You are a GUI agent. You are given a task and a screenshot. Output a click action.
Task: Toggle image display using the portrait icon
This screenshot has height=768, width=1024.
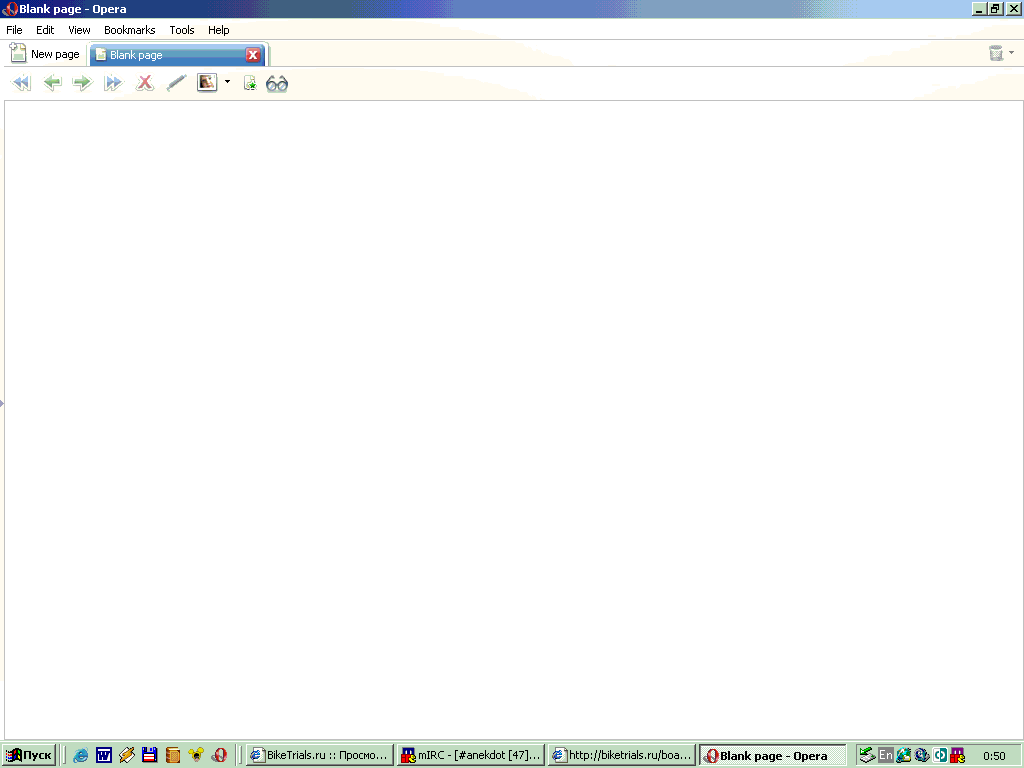[207, 83]
